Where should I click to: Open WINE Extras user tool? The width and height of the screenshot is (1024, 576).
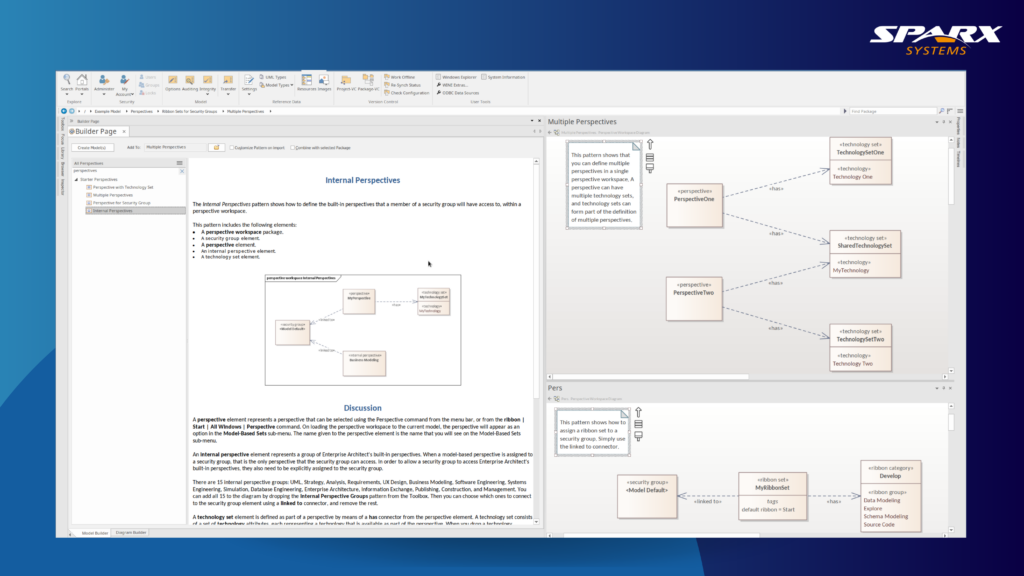pos(452,85)
